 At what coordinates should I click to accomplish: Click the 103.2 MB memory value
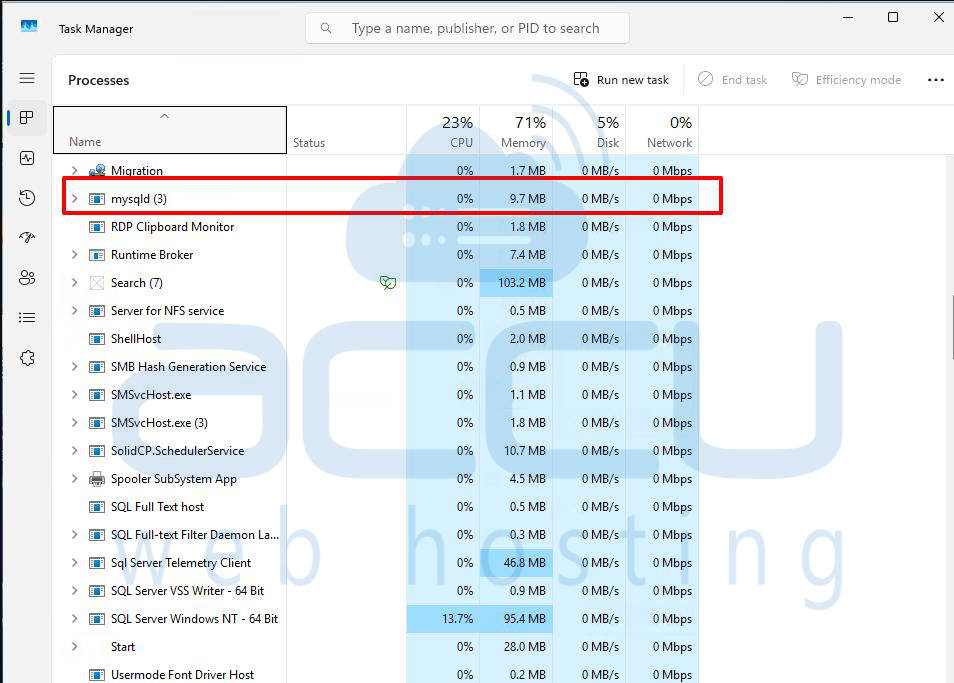coord(521,283)
